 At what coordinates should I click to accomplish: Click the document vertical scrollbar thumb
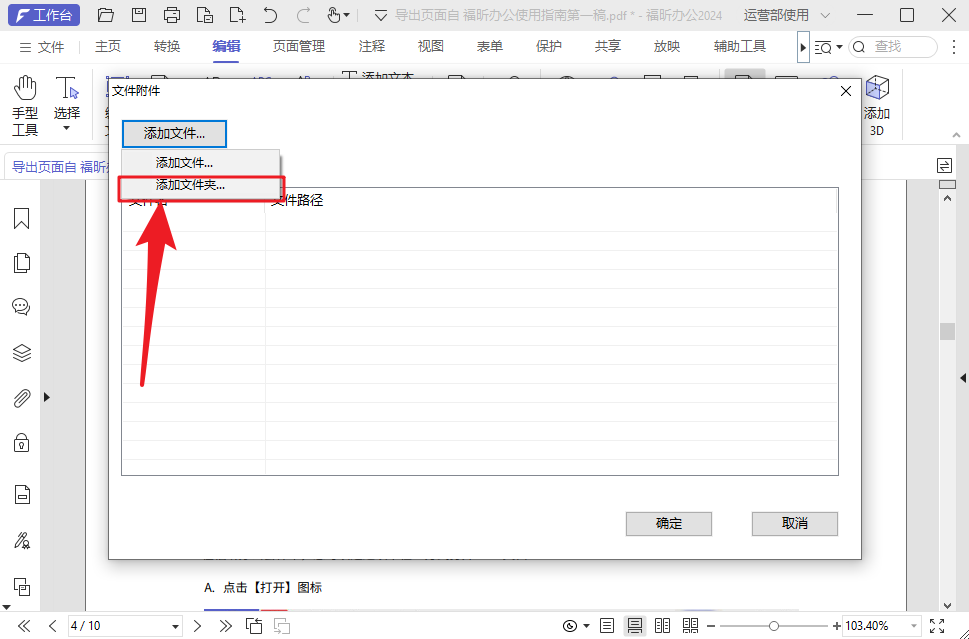(x=947, y=331)
